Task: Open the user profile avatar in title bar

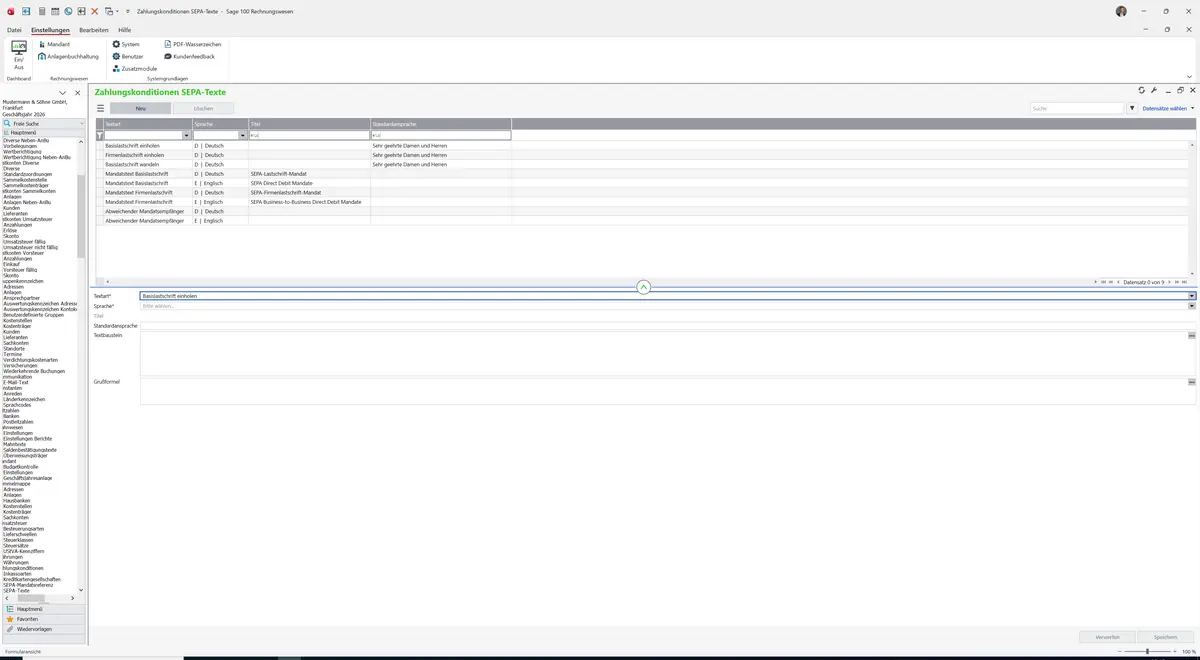Action: click(1121, 11)
